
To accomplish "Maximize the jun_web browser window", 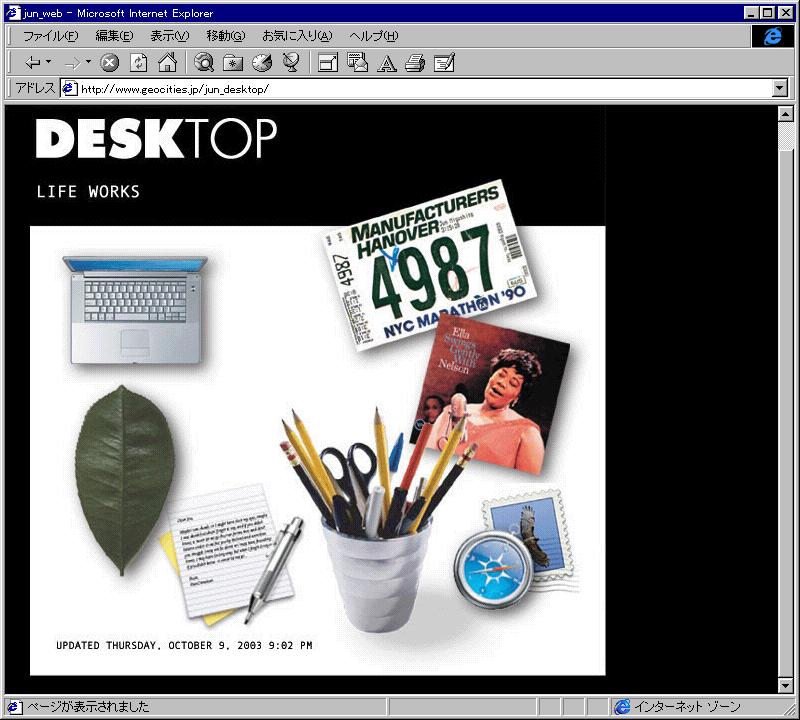I will (x=768, y=13).
